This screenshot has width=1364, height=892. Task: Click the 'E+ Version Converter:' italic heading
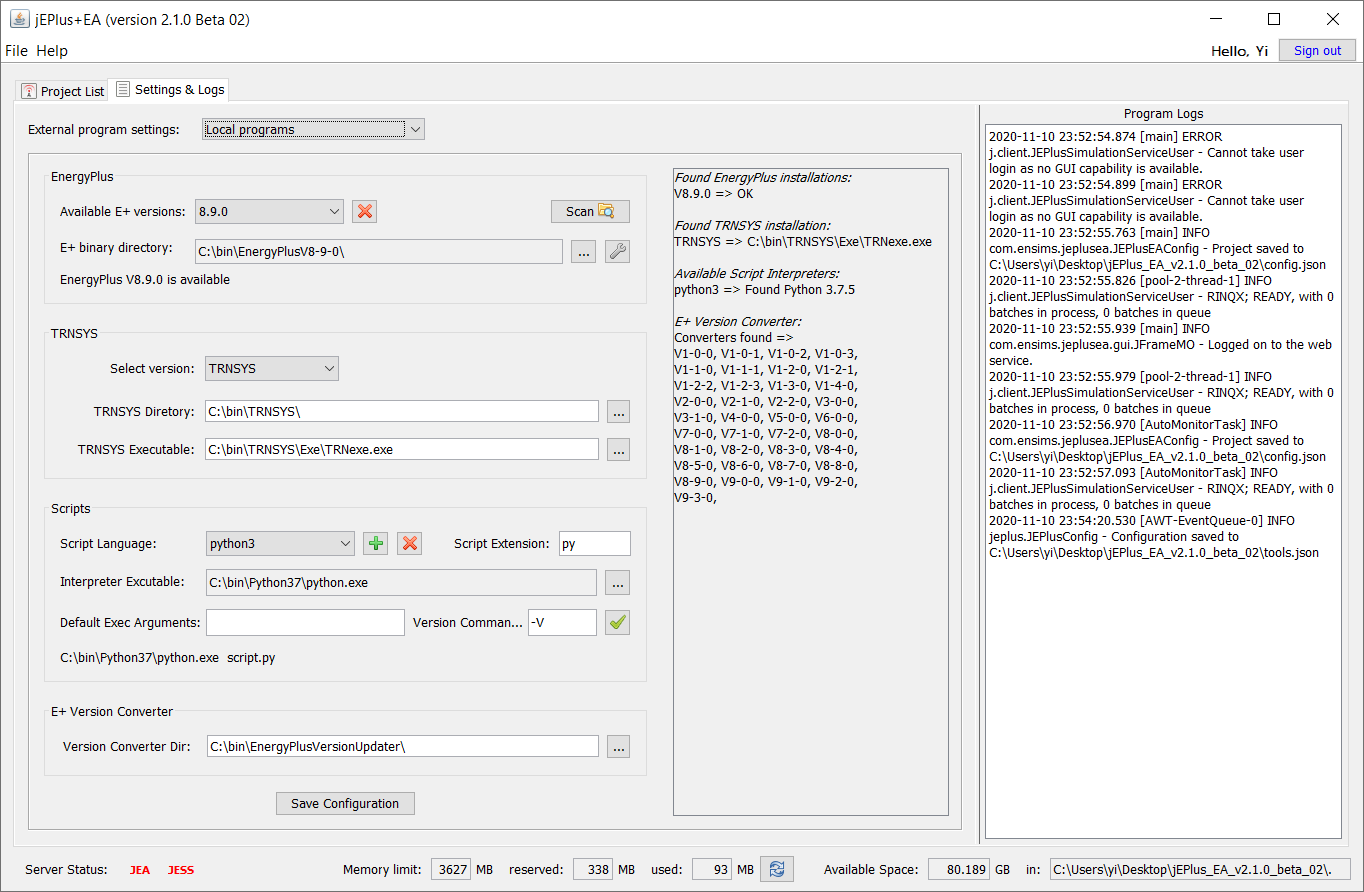point(738,322)
